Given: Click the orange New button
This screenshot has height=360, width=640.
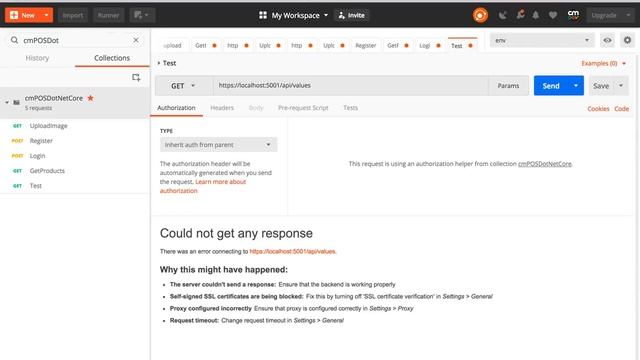Looking at the screenshot, I should [x=23, y=15].
